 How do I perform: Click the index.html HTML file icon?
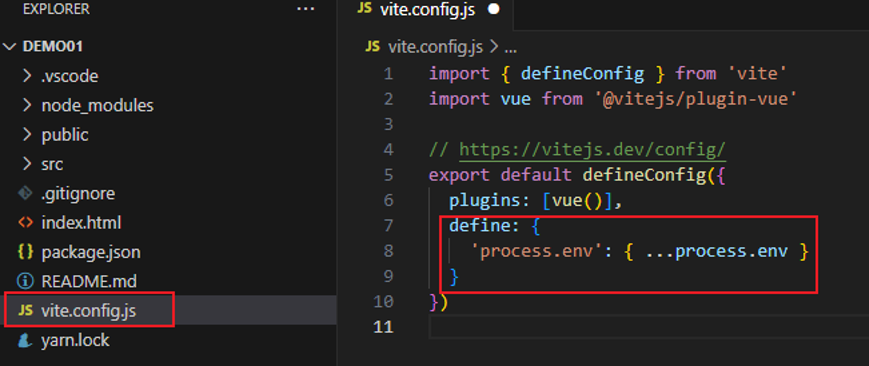pyautogui.click(x=25, y=223)
